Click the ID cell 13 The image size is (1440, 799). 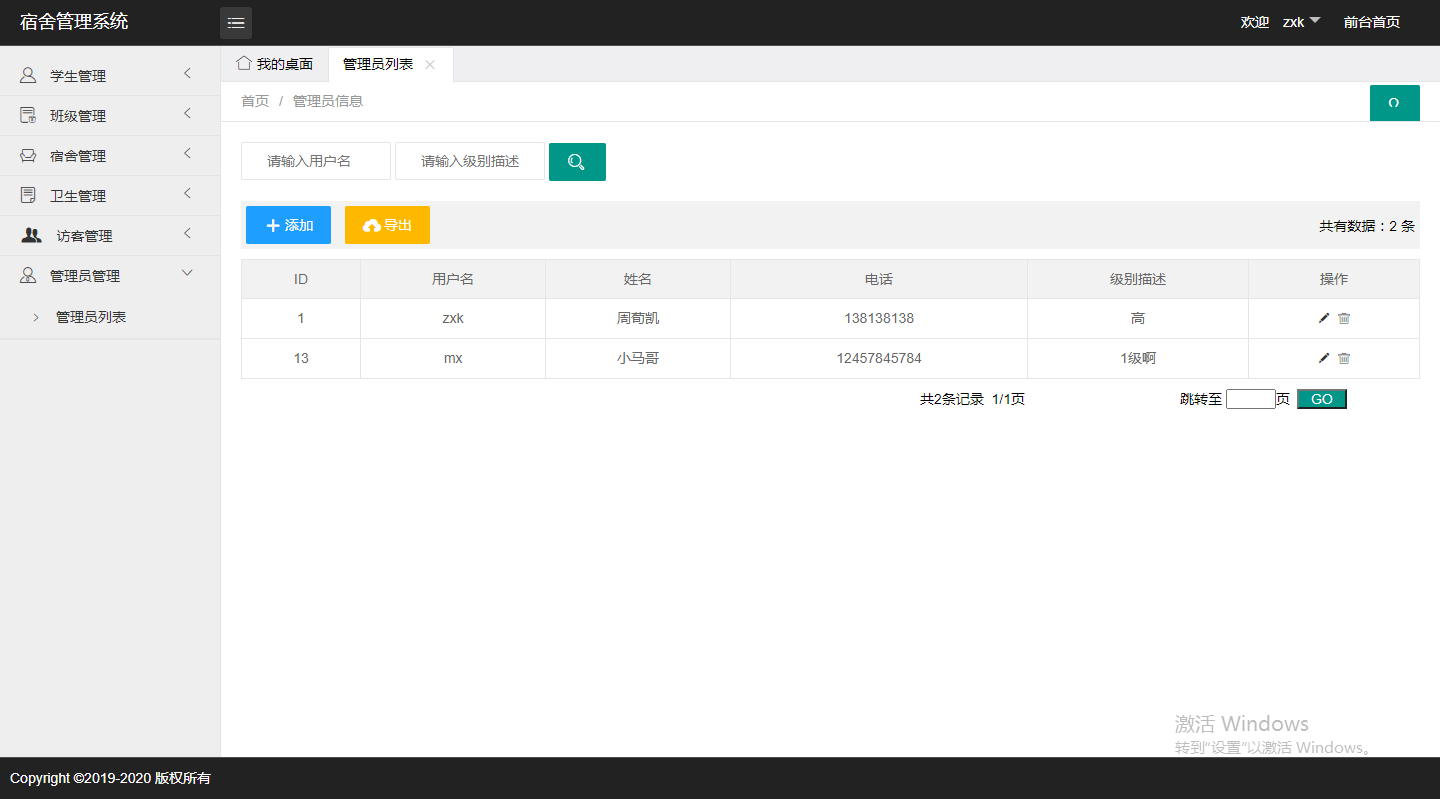click(301, 358)
